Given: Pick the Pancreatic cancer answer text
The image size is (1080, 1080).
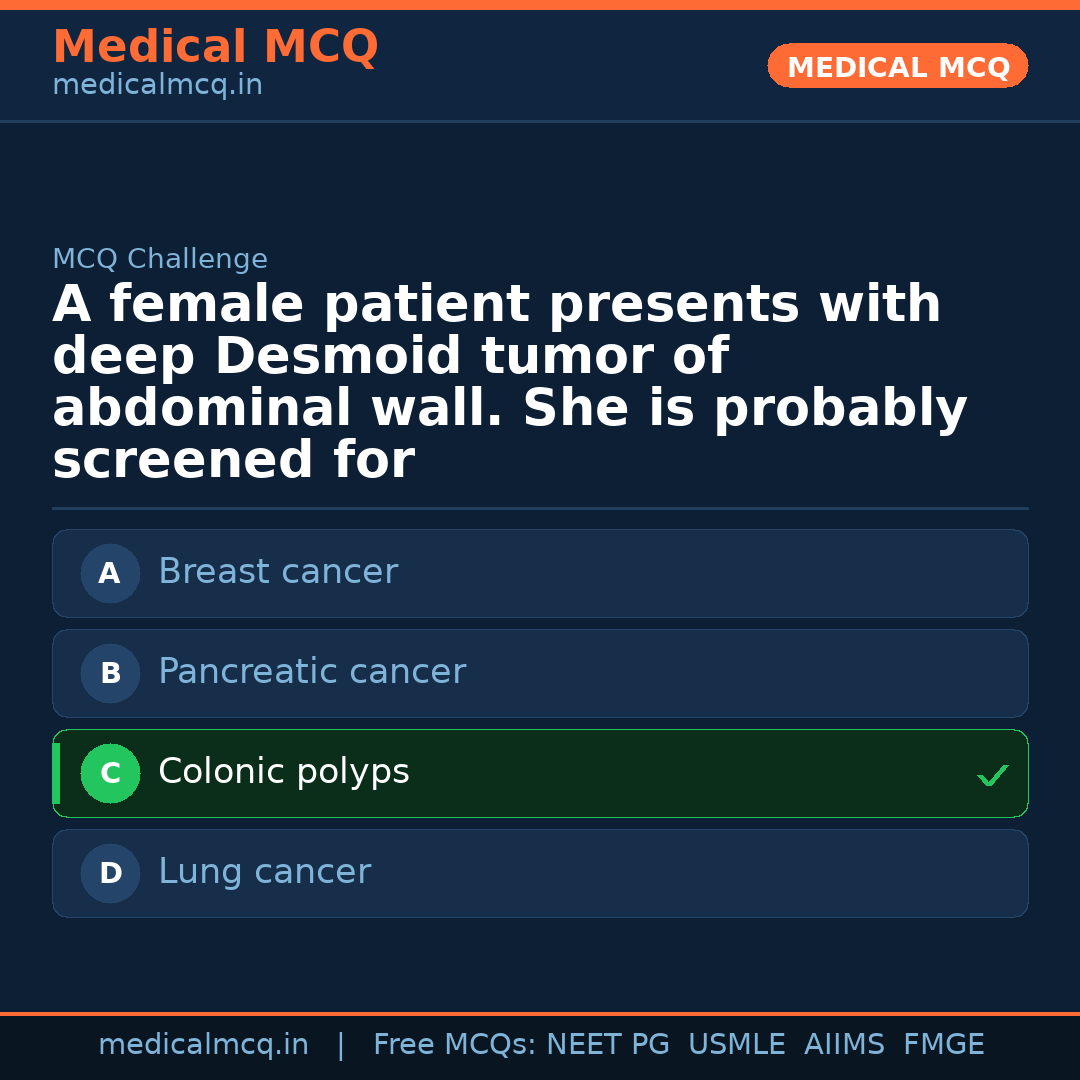Looking at the screenshot, I should (x=312, y=672).
